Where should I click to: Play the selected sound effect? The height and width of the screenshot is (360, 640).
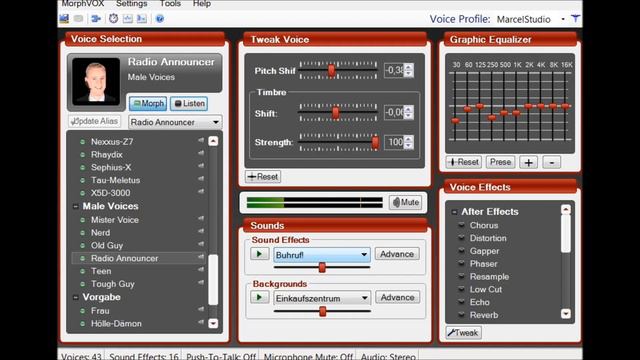(259, 254)
